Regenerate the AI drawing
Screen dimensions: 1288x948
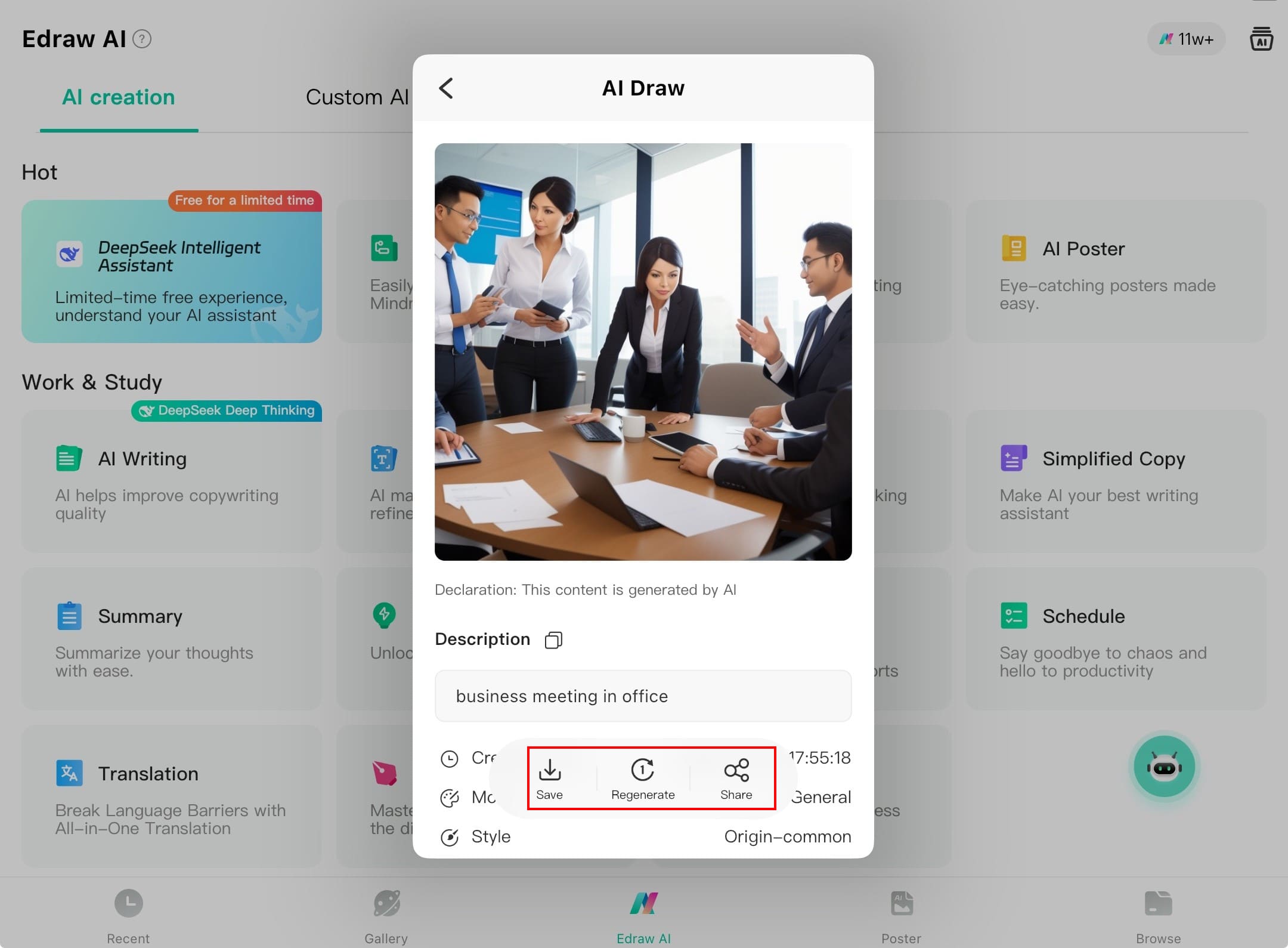643,778
